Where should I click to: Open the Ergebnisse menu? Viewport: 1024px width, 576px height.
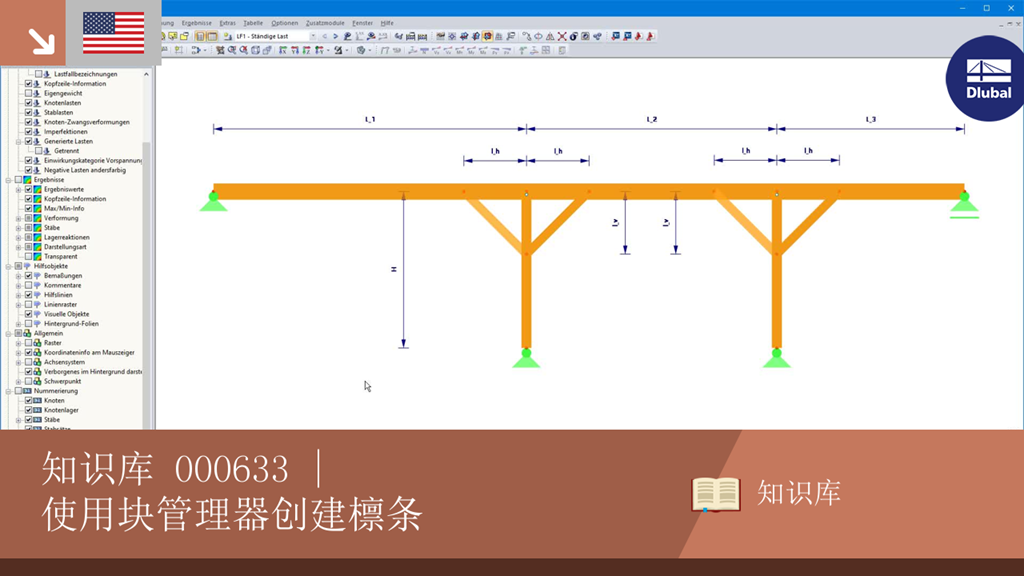click(x=197, y=23)
